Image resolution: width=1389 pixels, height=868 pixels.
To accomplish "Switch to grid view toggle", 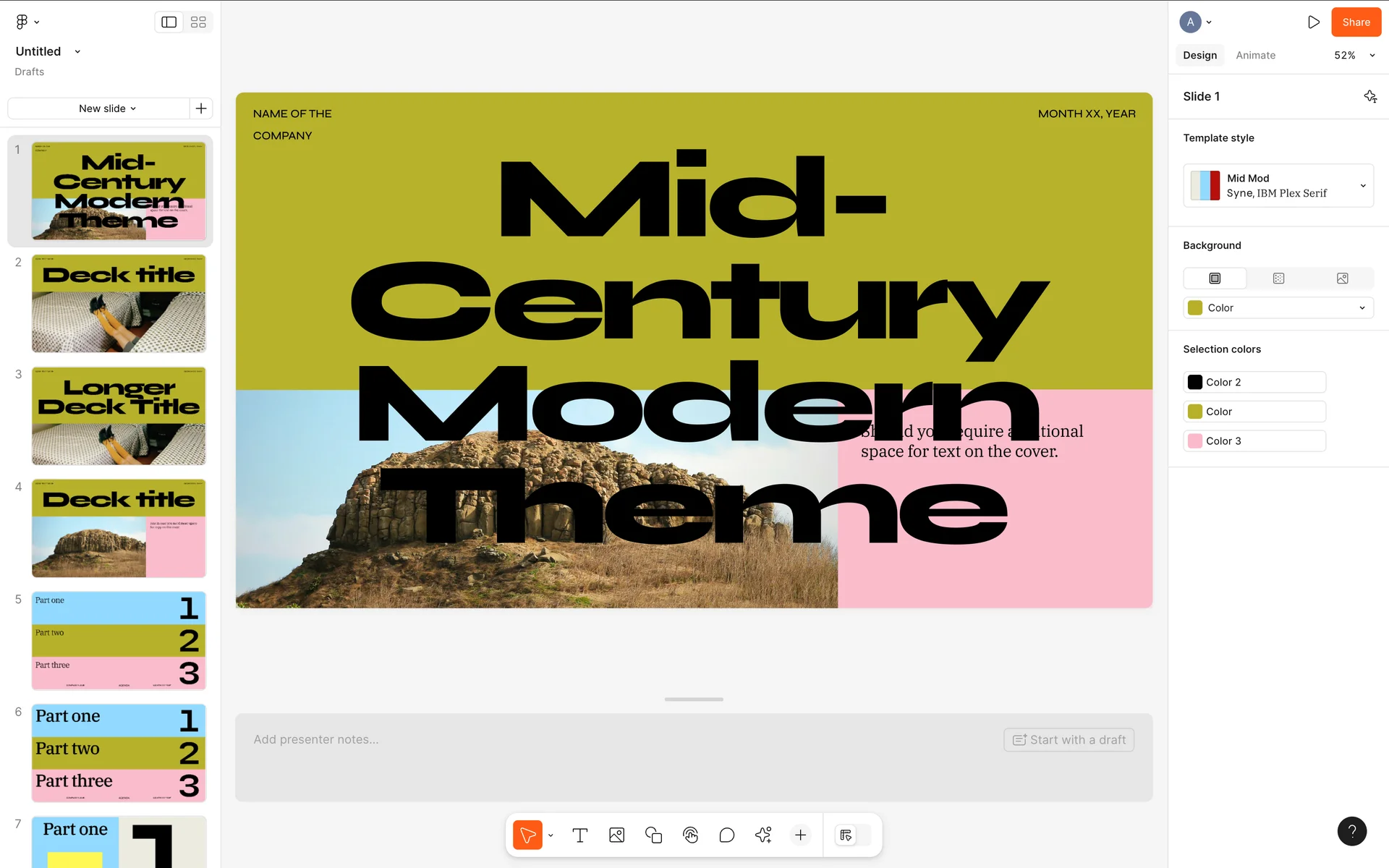I will point(198,22).
